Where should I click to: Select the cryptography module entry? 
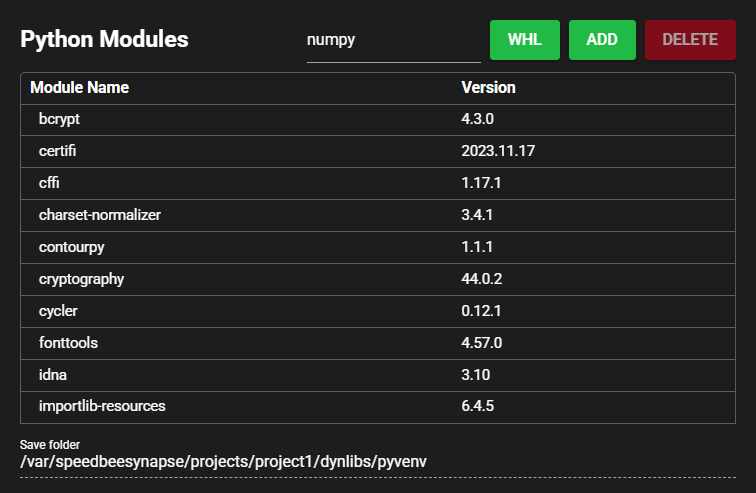coord(81,279)
